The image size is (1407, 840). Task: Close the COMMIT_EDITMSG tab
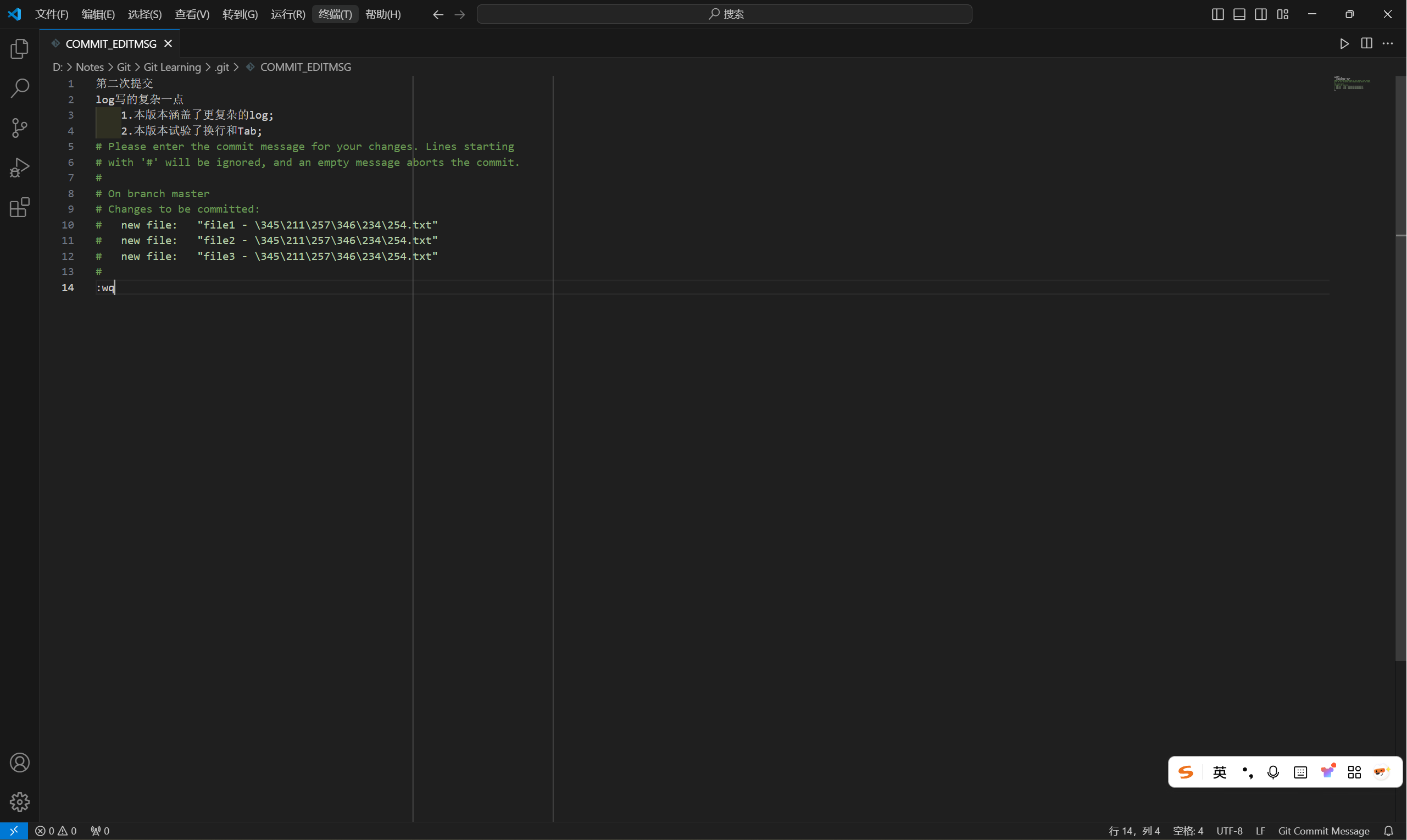click(168, 43)
